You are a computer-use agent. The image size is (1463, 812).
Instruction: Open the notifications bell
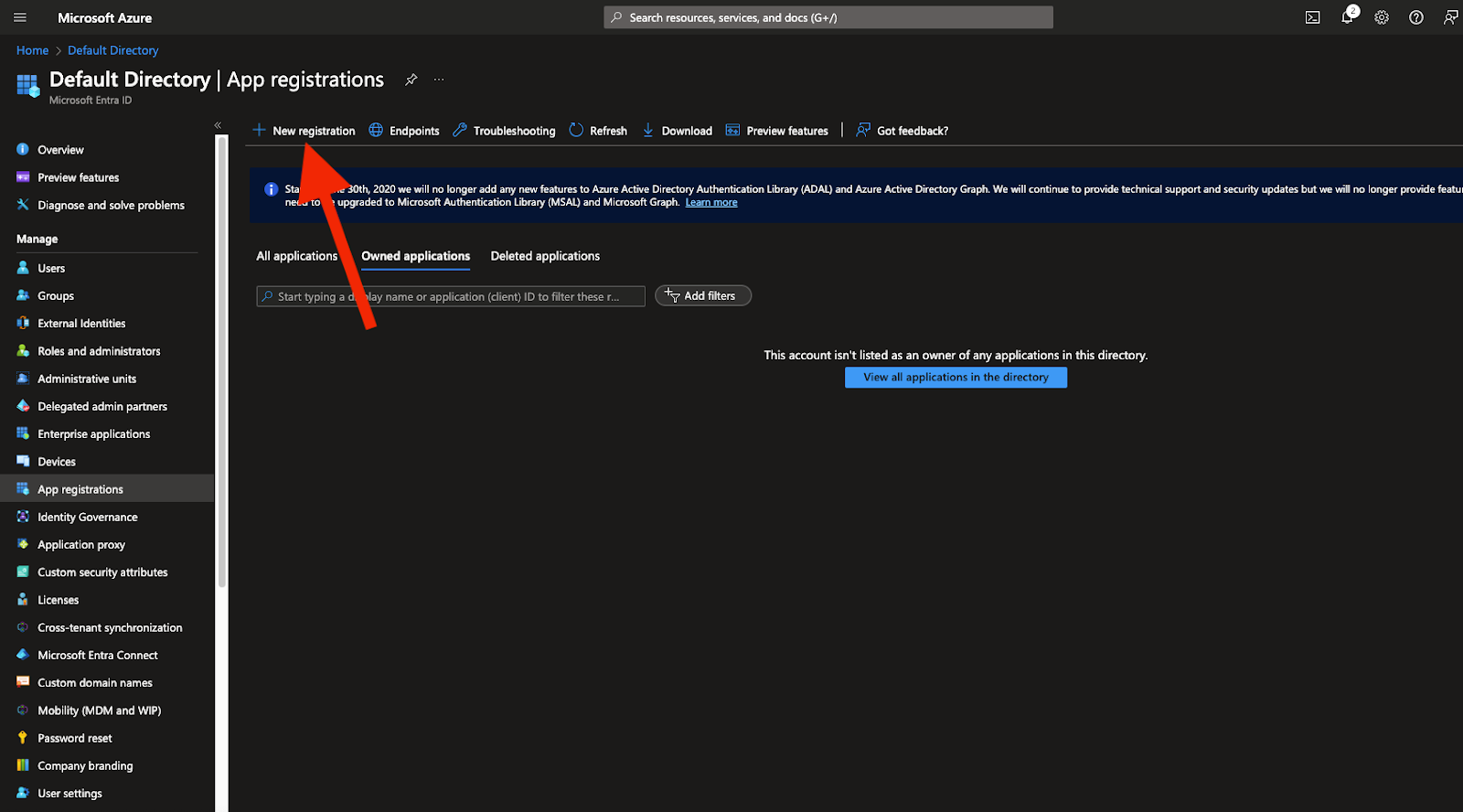point(1347,17)
